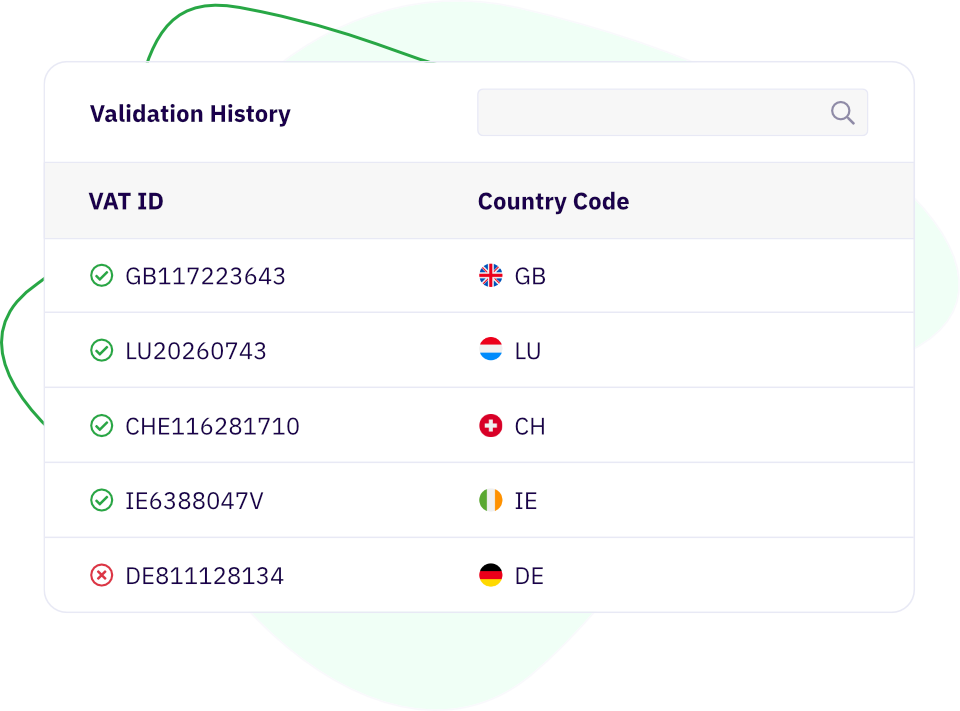Image resolution: width=960 pixels, height=711 pixels.
Task: Click red invalid icon beside DE811128134
Action: pos(101,576)
